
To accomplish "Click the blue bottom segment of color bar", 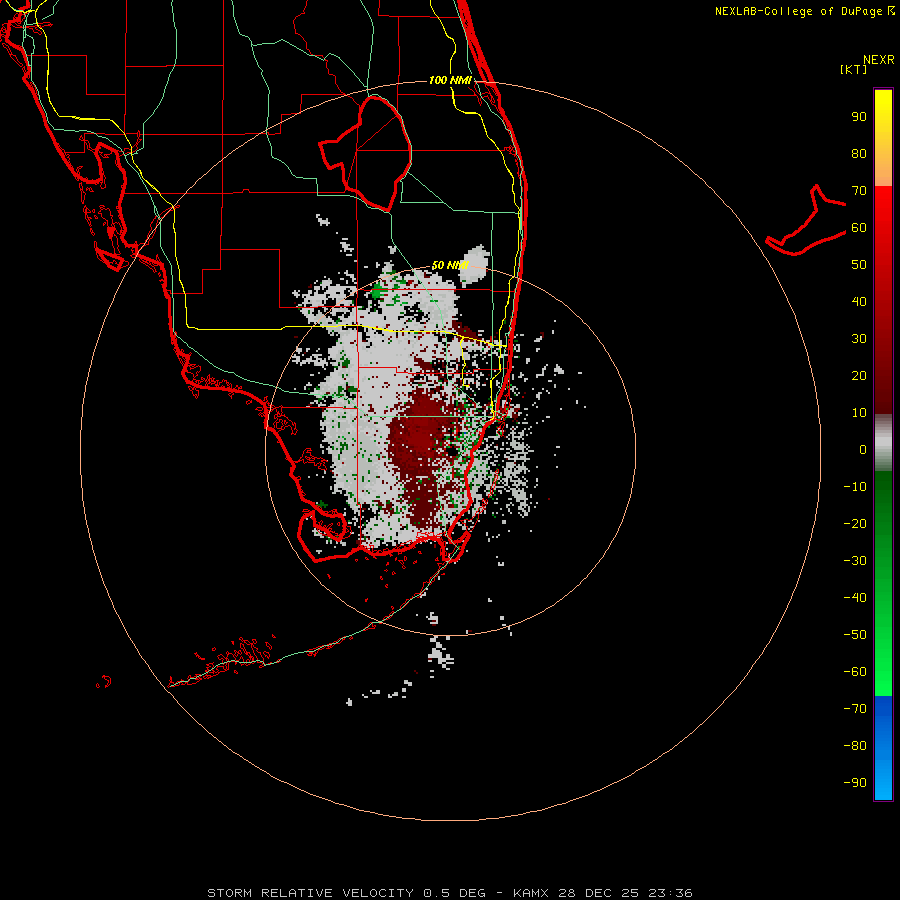I will (x=883, y=748).
